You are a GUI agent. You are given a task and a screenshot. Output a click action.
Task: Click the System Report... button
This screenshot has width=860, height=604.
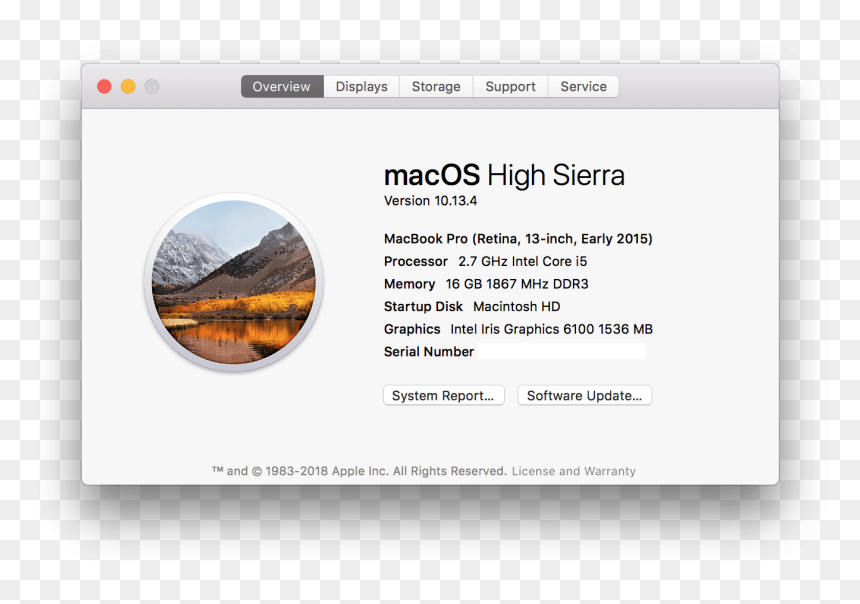(443, 396)
